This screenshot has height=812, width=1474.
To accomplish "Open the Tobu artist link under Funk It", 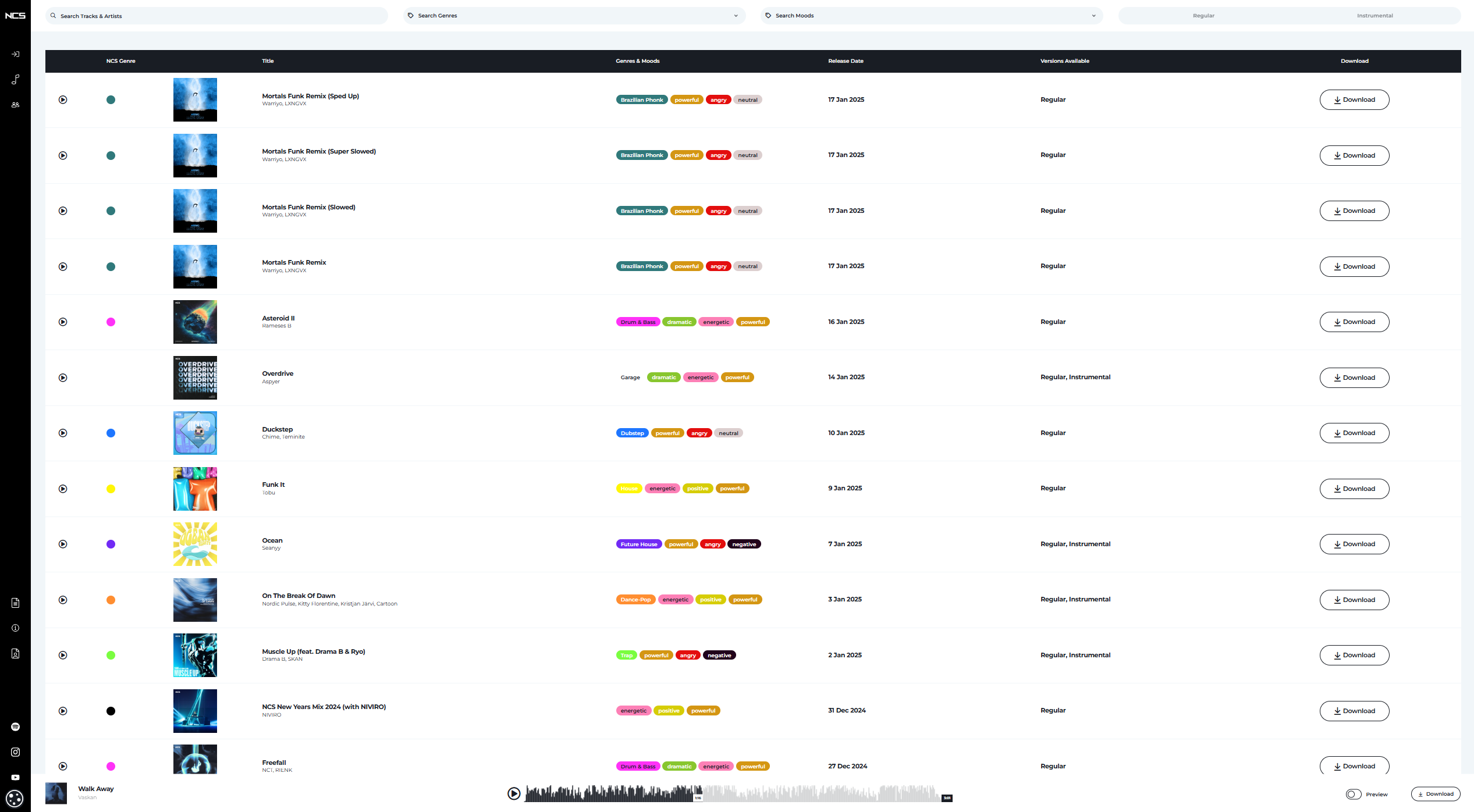I will pos(268,493).
